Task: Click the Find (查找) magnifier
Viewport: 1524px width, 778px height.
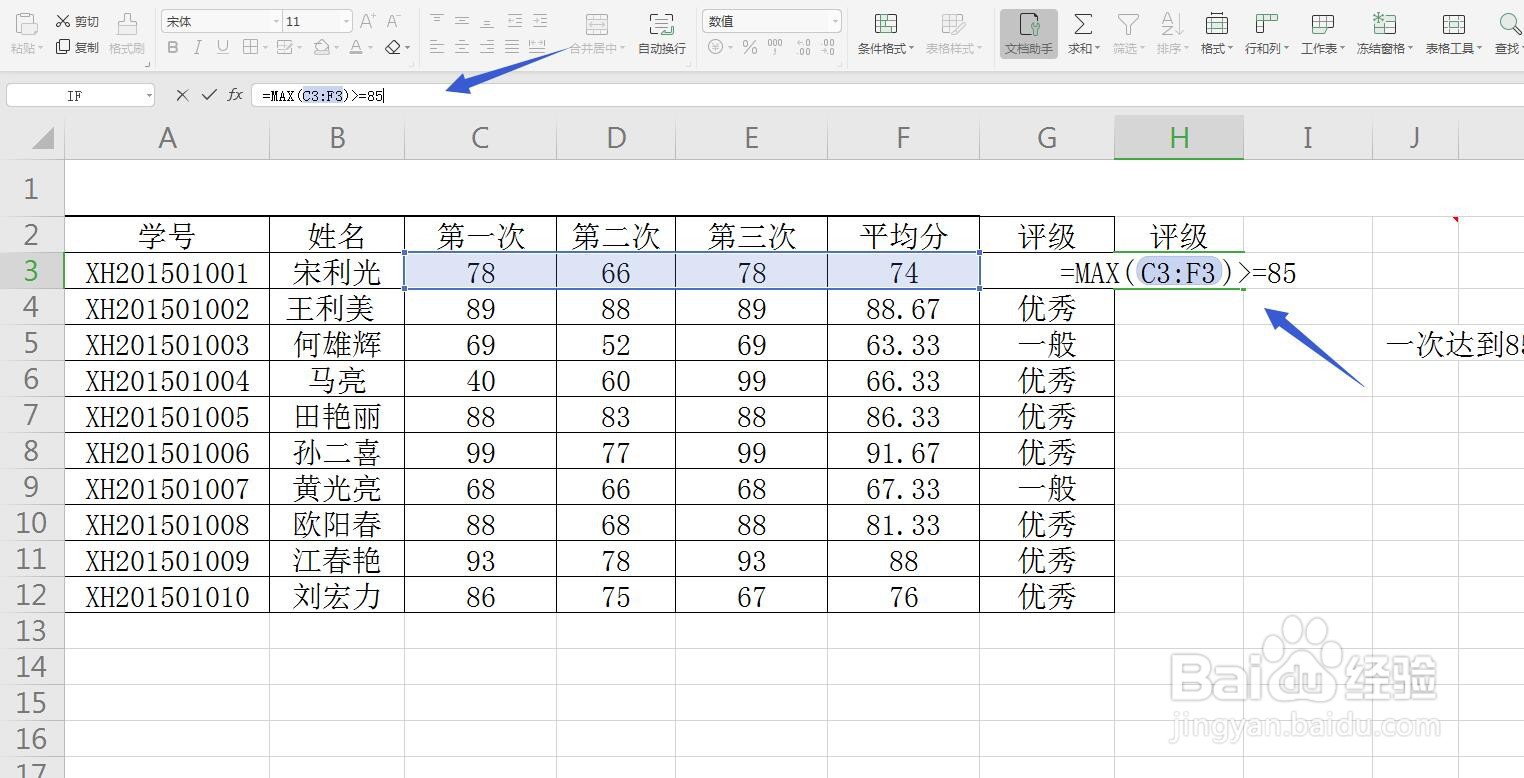Action: point(1509,24)
